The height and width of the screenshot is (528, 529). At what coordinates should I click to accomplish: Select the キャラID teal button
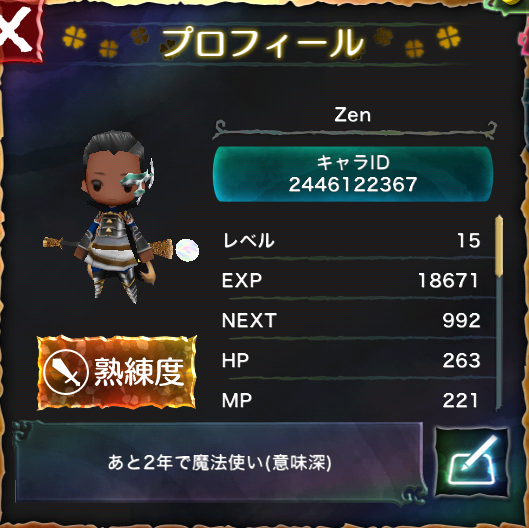353,174
